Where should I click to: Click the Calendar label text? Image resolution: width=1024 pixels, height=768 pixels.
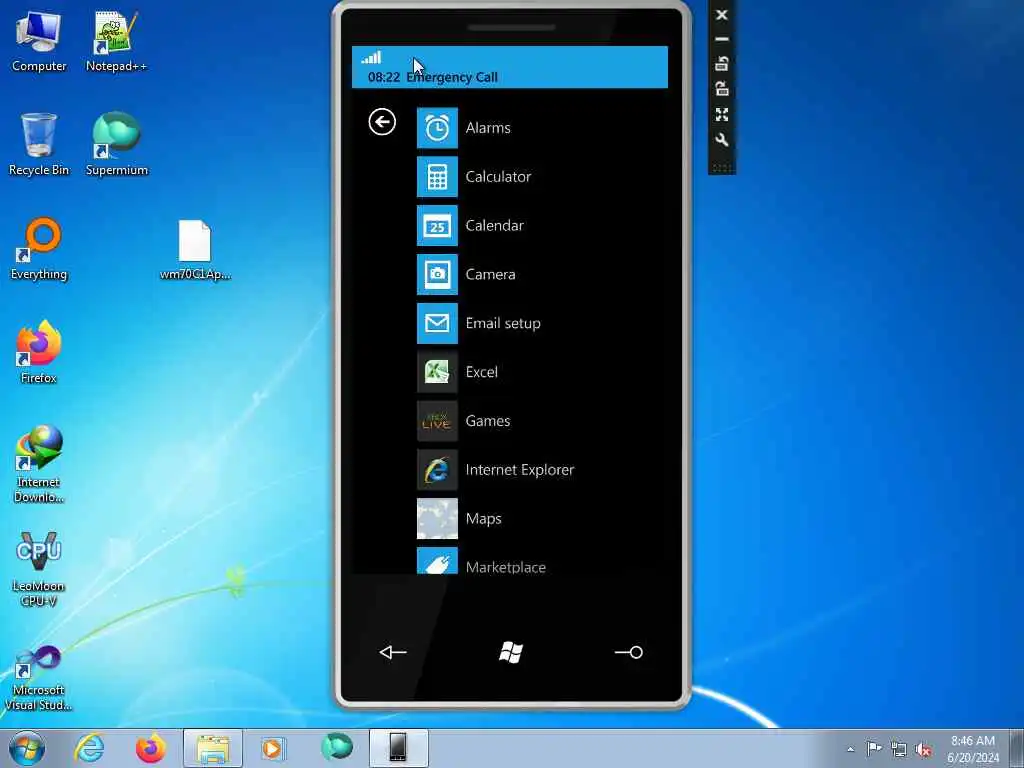click(x=494, y=225)
